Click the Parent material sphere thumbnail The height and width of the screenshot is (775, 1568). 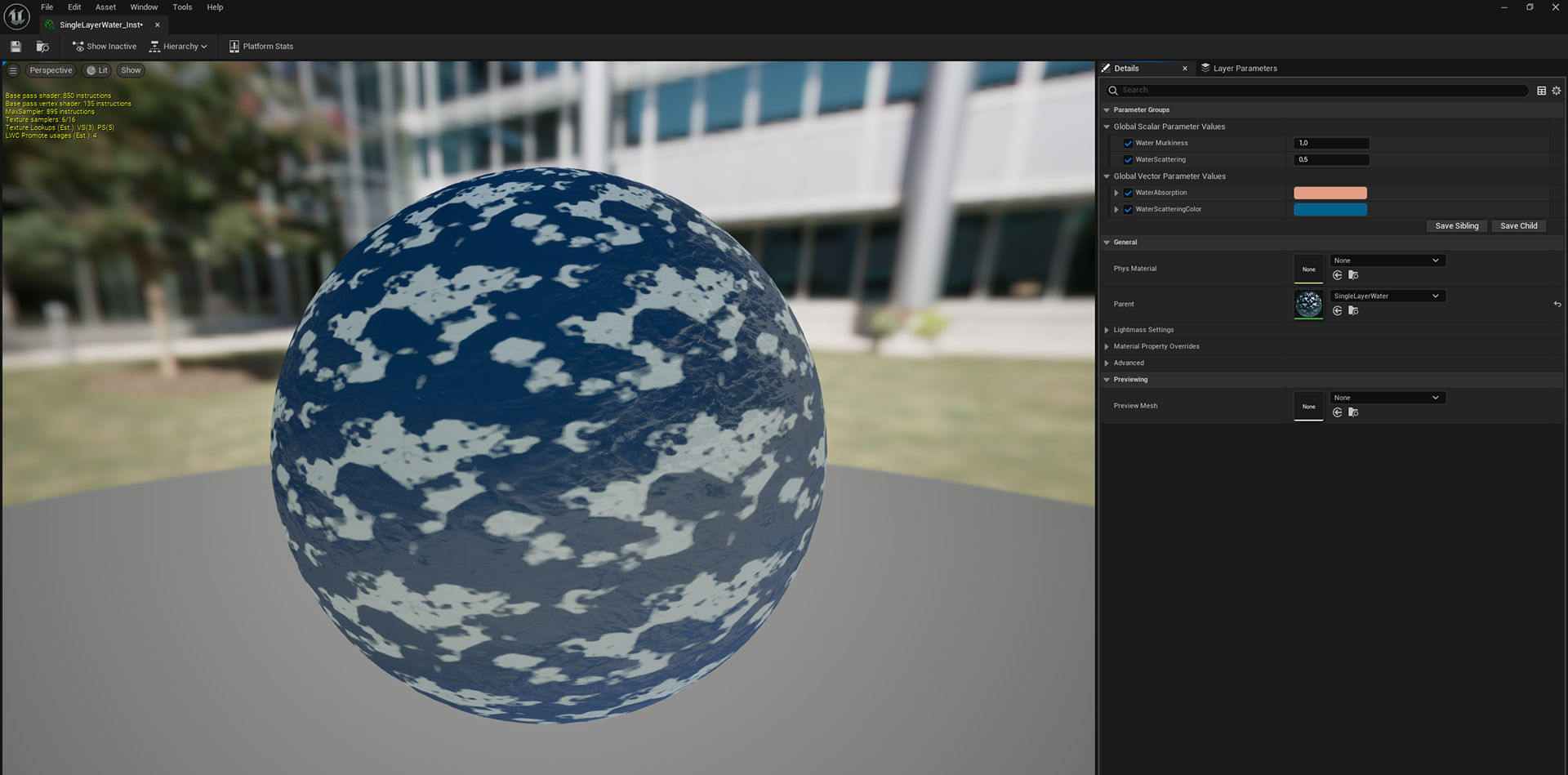(x=1308, y=305)
